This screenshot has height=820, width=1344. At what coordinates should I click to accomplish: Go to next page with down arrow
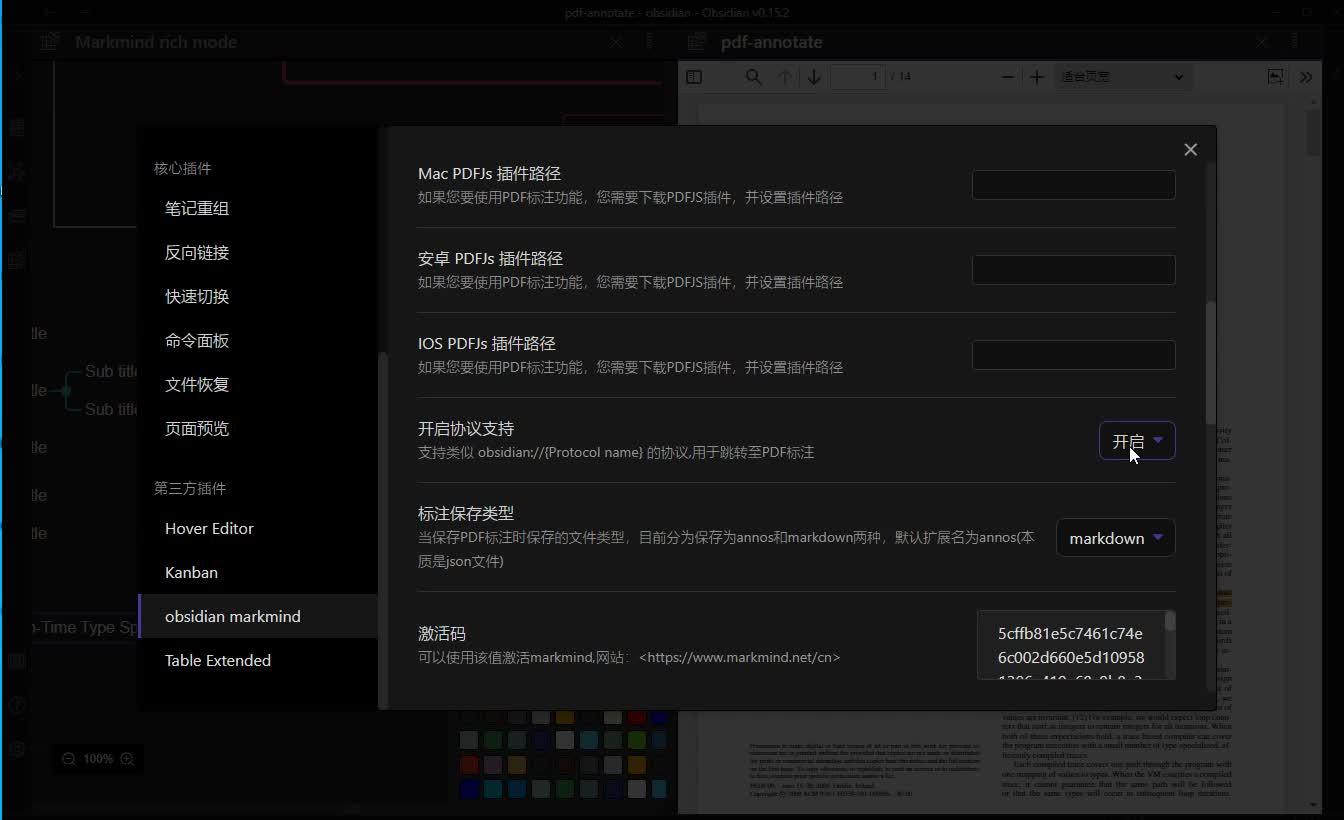813,76
